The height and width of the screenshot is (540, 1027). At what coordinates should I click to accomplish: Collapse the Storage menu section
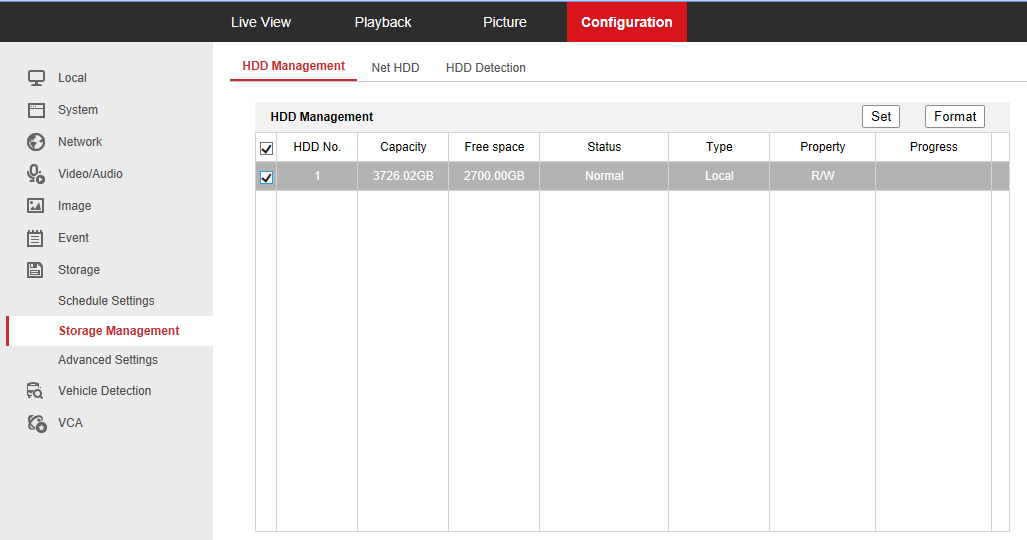point(78,270)
